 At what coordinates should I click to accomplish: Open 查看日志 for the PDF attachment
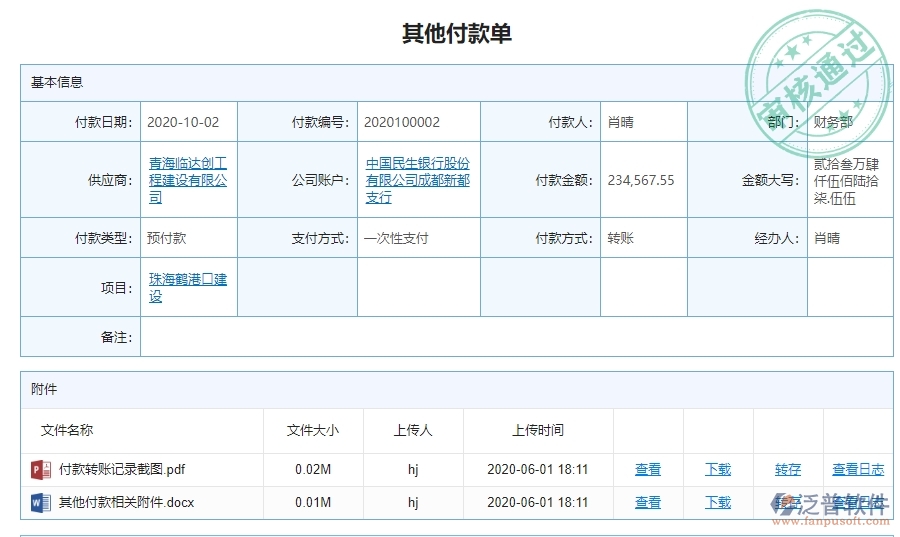pyautogui.click(x=858, y=469)
